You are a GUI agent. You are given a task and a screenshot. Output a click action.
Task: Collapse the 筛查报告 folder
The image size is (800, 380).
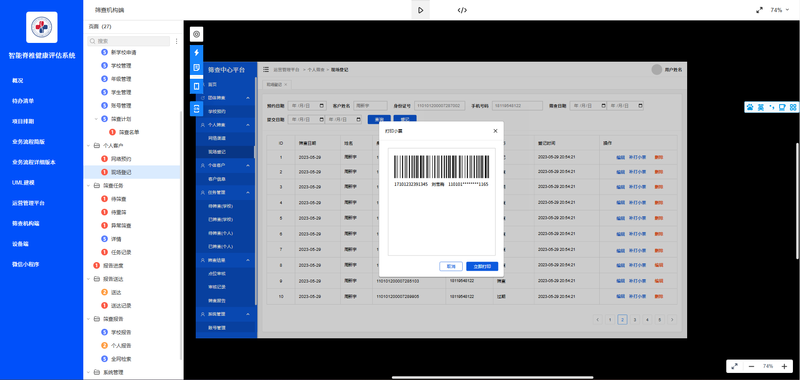(x=88, y=319)
